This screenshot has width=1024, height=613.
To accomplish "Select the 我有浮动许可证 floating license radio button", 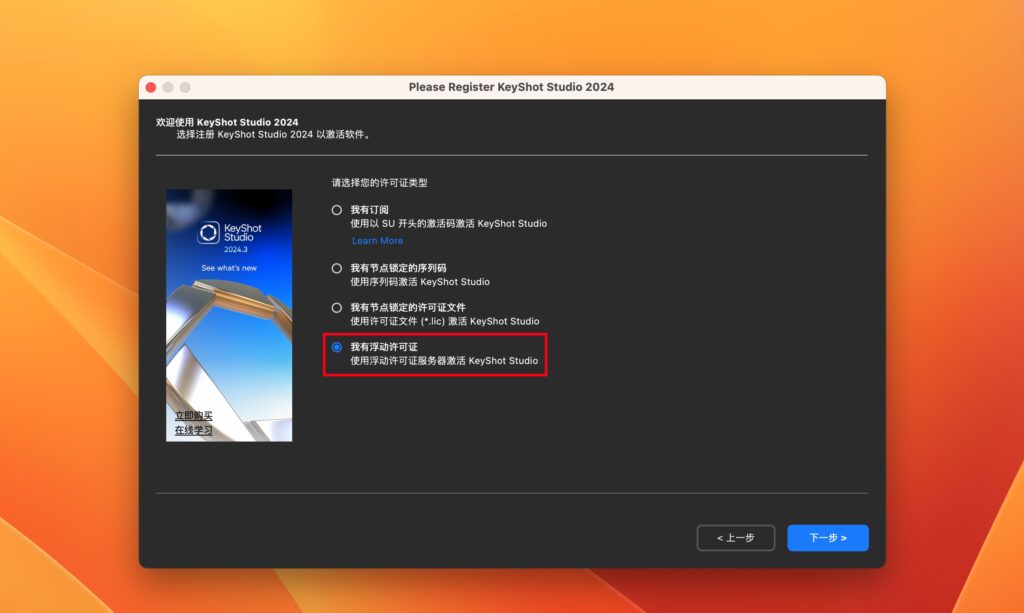I will (335, 347).
